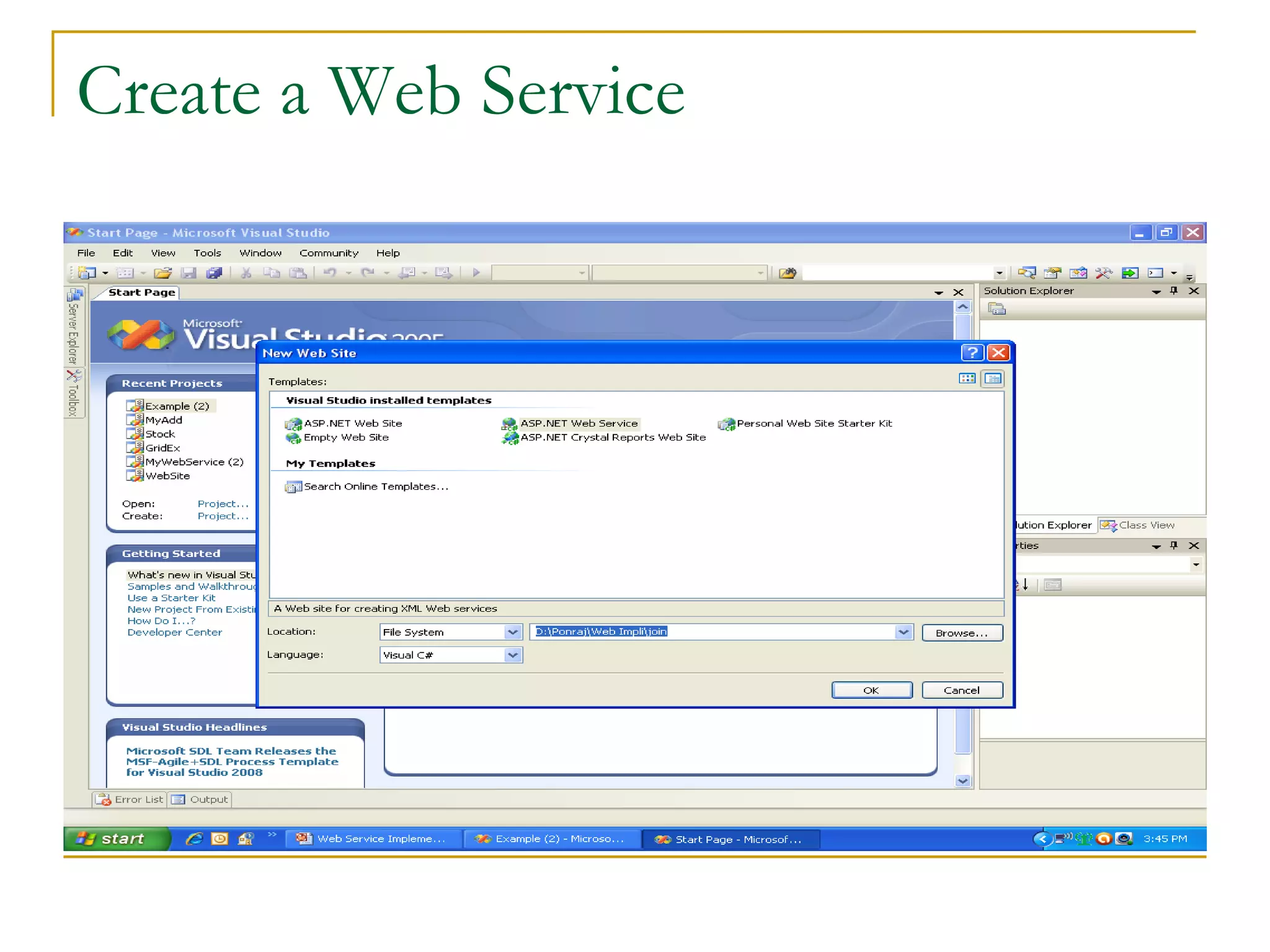This screenshot has width=1270, height=952.
Task: Open recent project MyWebService (2)
Action: coord(185,462)
